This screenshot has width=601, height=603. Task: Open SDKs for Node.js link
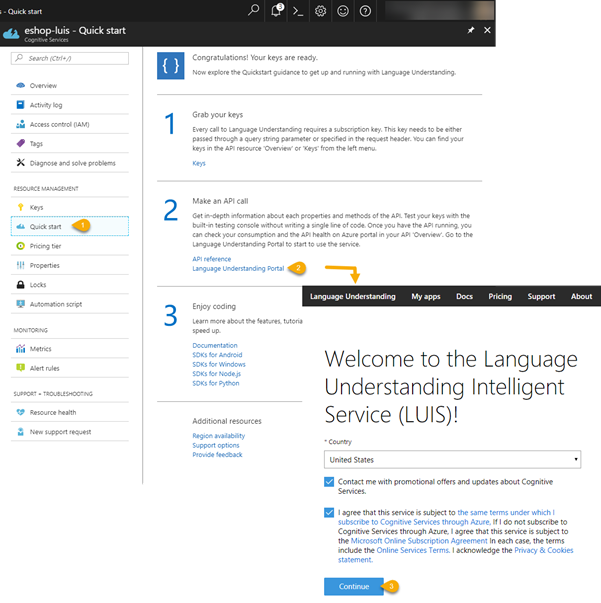click(216, 374)
